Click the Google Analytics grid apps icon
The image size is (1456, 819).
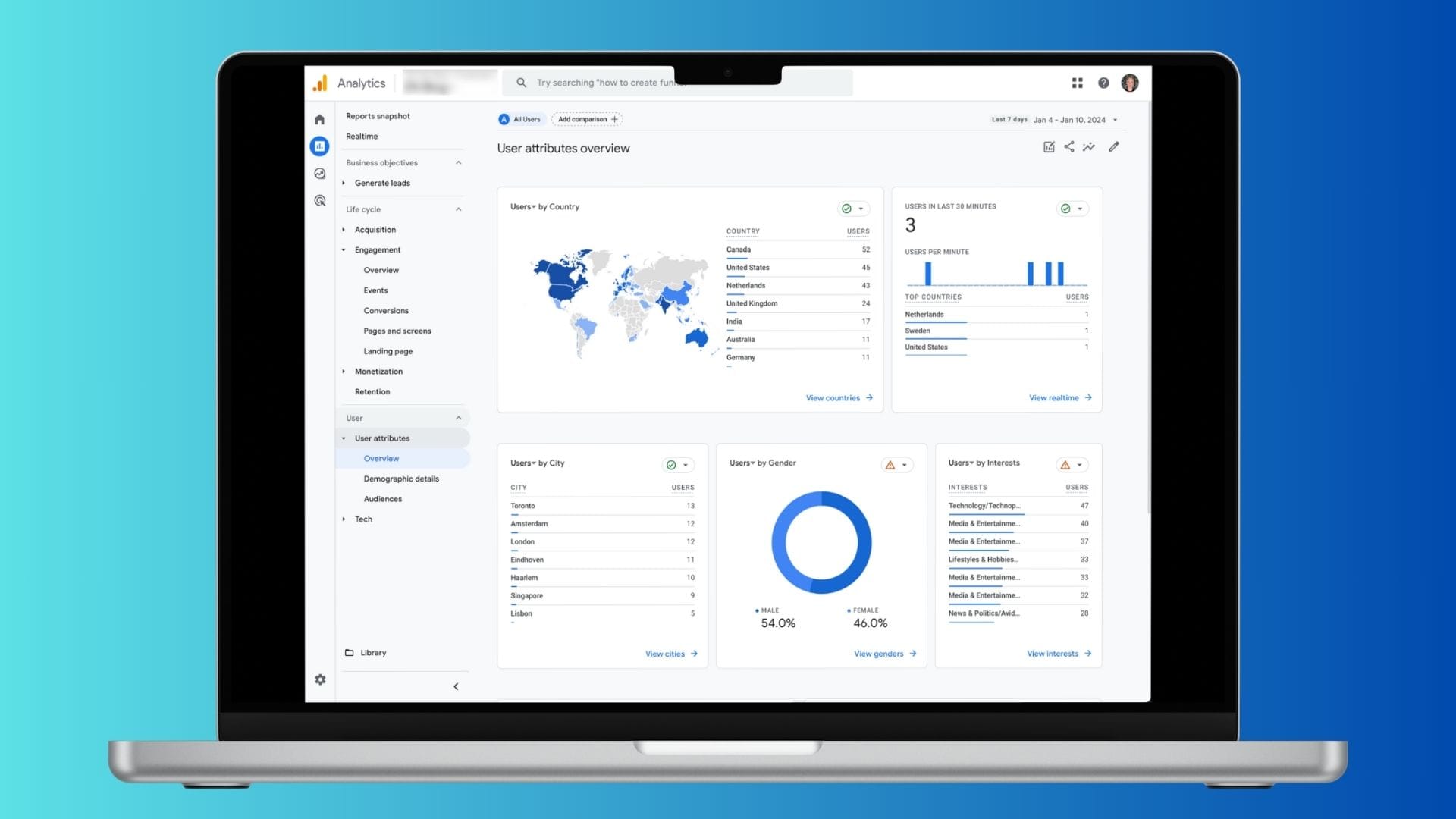pyautogui.click(x=1077, y=81)
